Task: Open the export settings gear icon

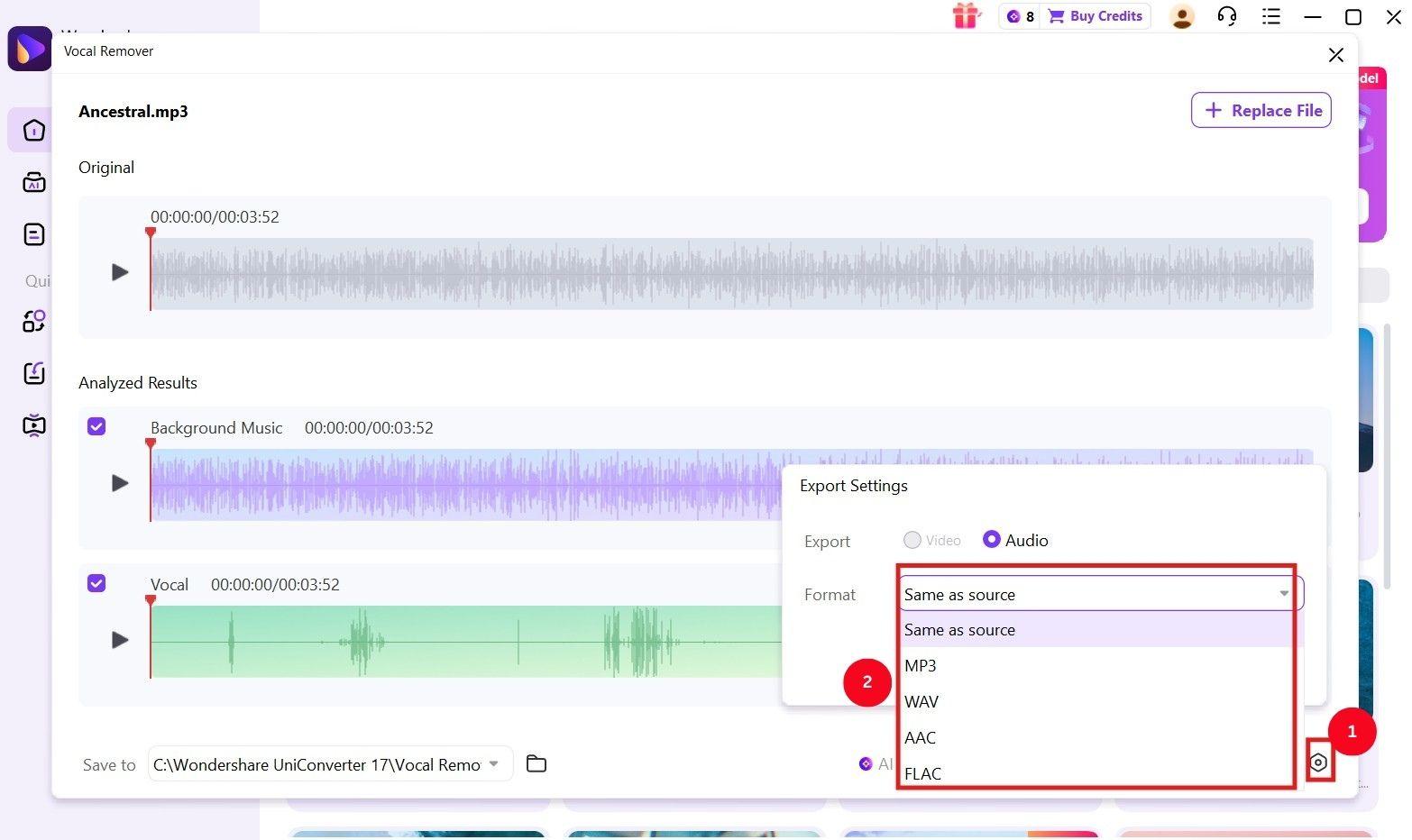Action: click(1318, 763)
